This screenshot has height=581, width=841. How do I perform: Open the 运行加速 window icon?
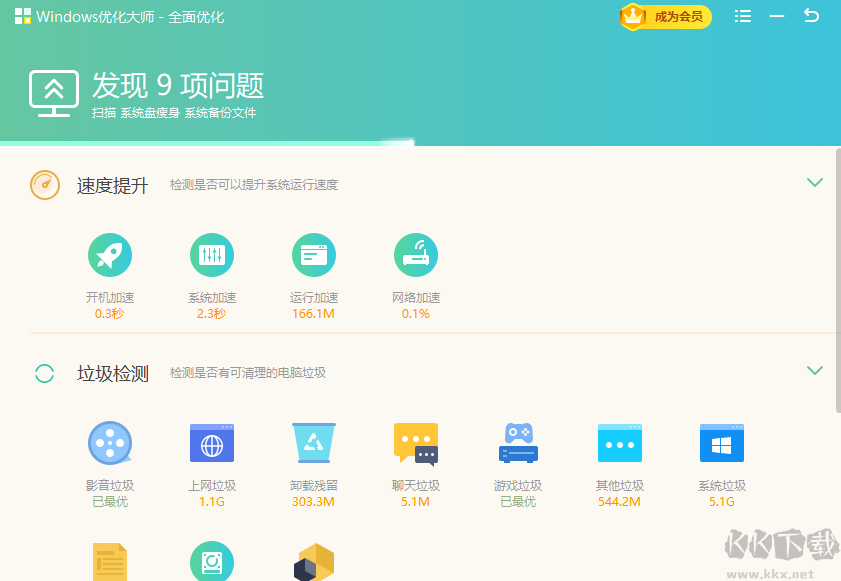tap(314, 256)
